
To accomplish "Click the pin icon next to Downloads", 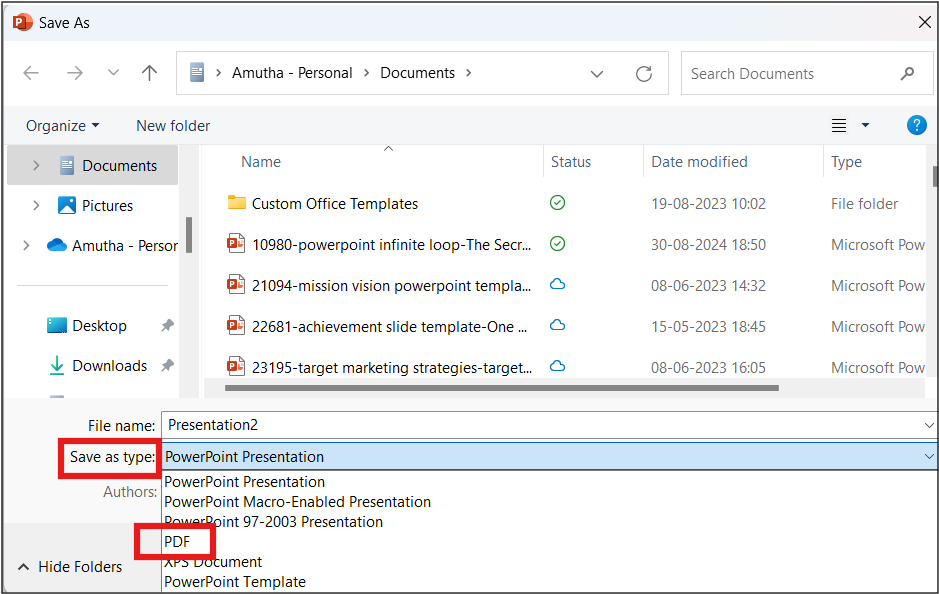I will 167,365.
